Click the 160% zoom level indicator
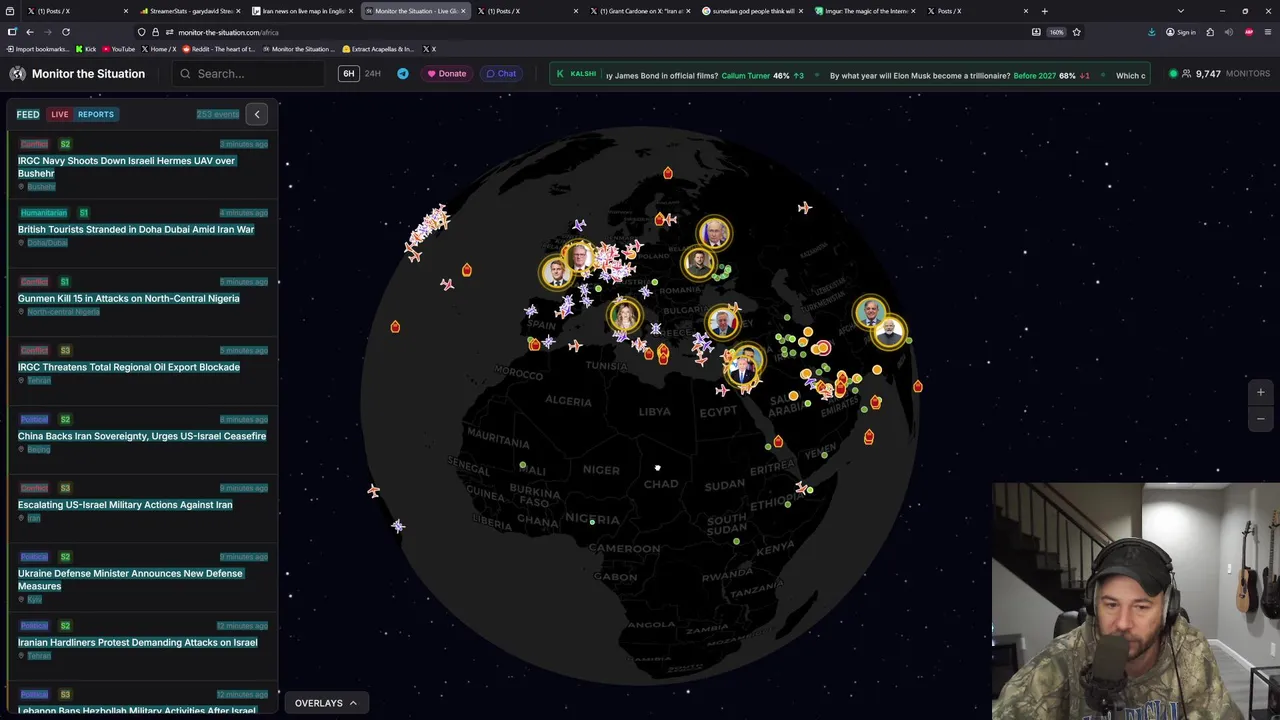Image resolution: width=1280 pixels, height=720 pixels. coord(1056,32)
